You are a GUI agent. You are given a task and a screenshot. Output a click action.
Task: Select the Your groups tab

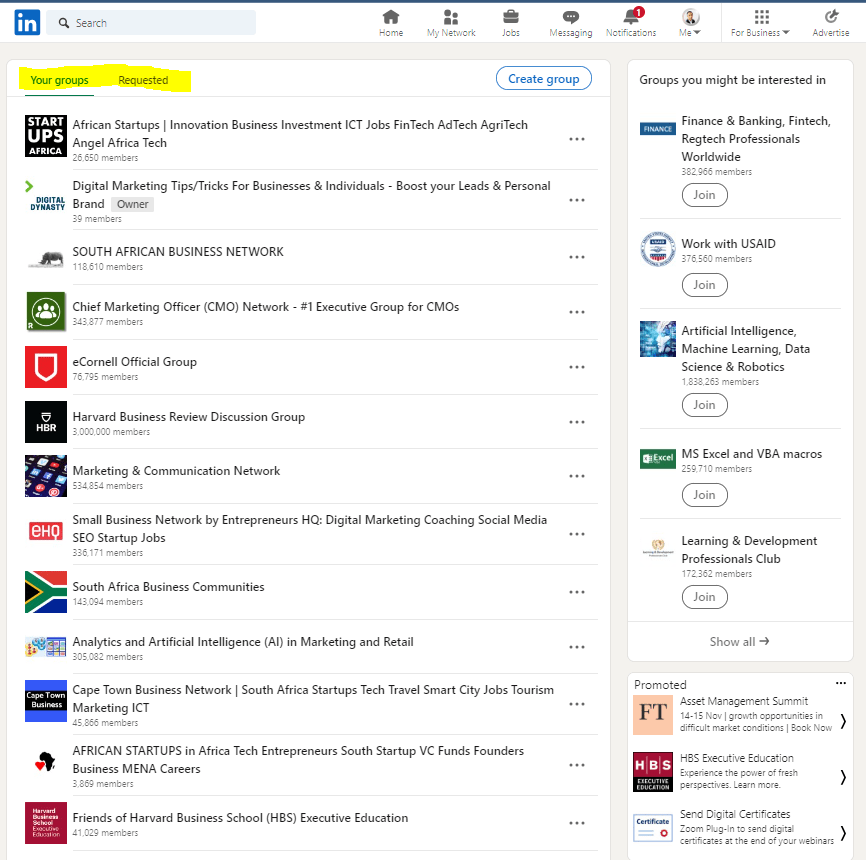(x=58, y=80)
